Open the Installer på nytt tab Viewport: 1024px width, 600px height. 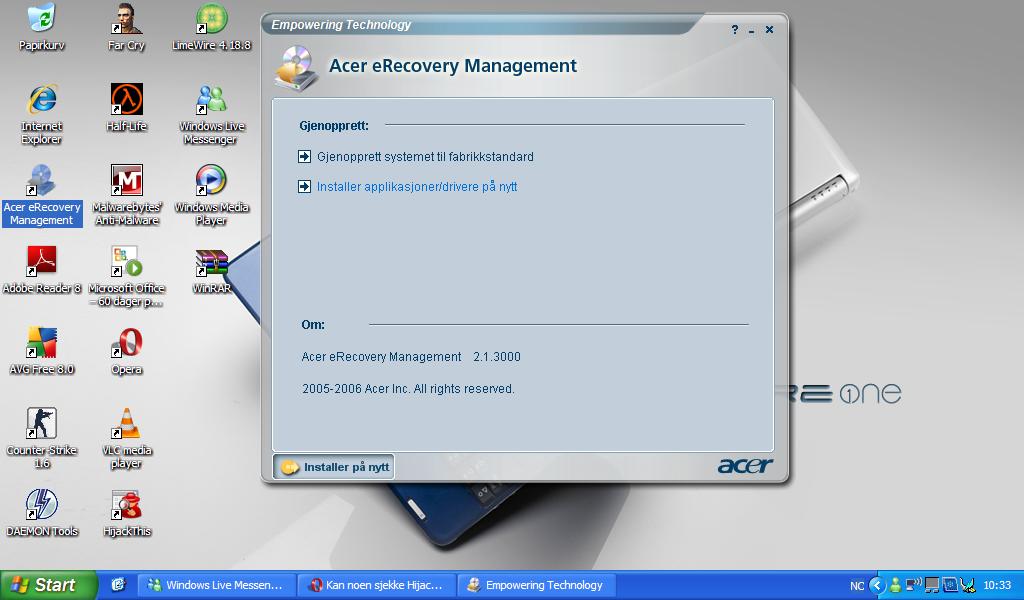(334, 467)
